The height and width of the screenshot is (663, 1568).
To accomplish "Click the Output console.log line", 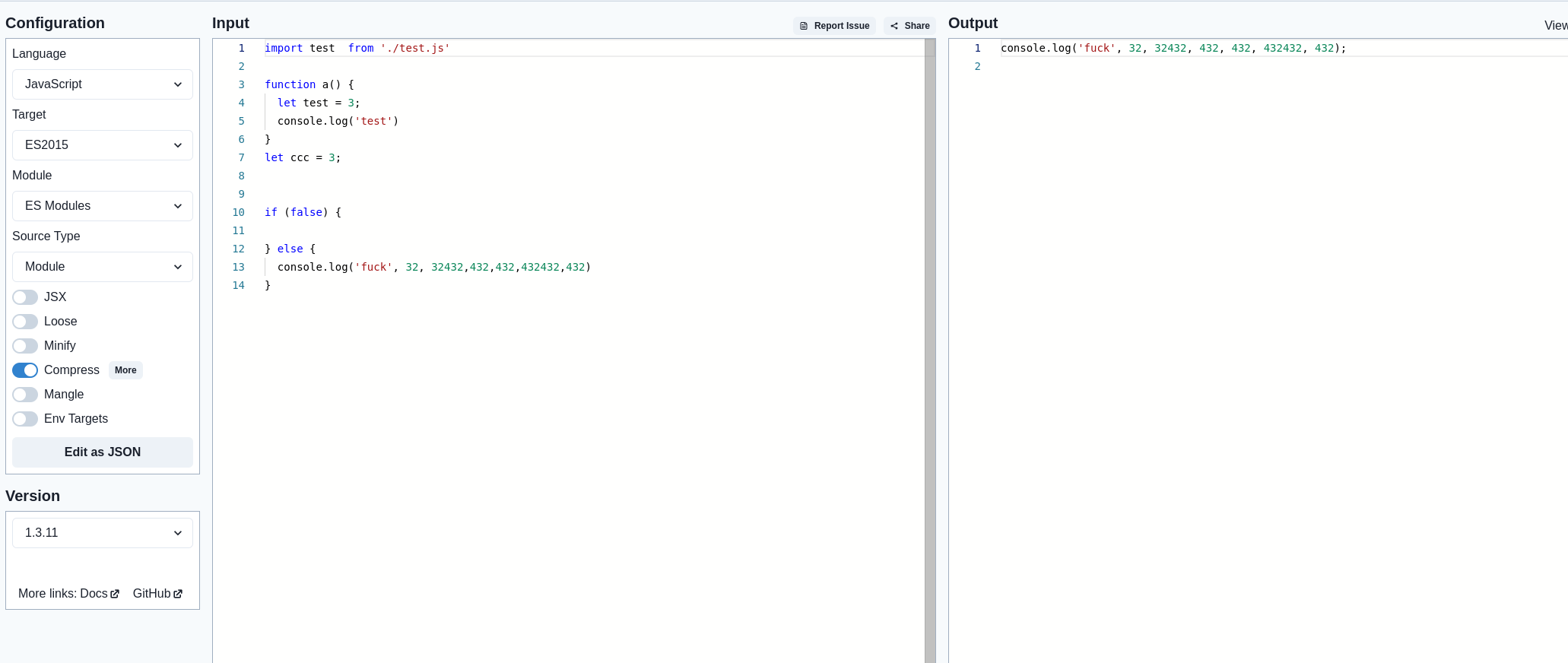I will (1173, 48).
